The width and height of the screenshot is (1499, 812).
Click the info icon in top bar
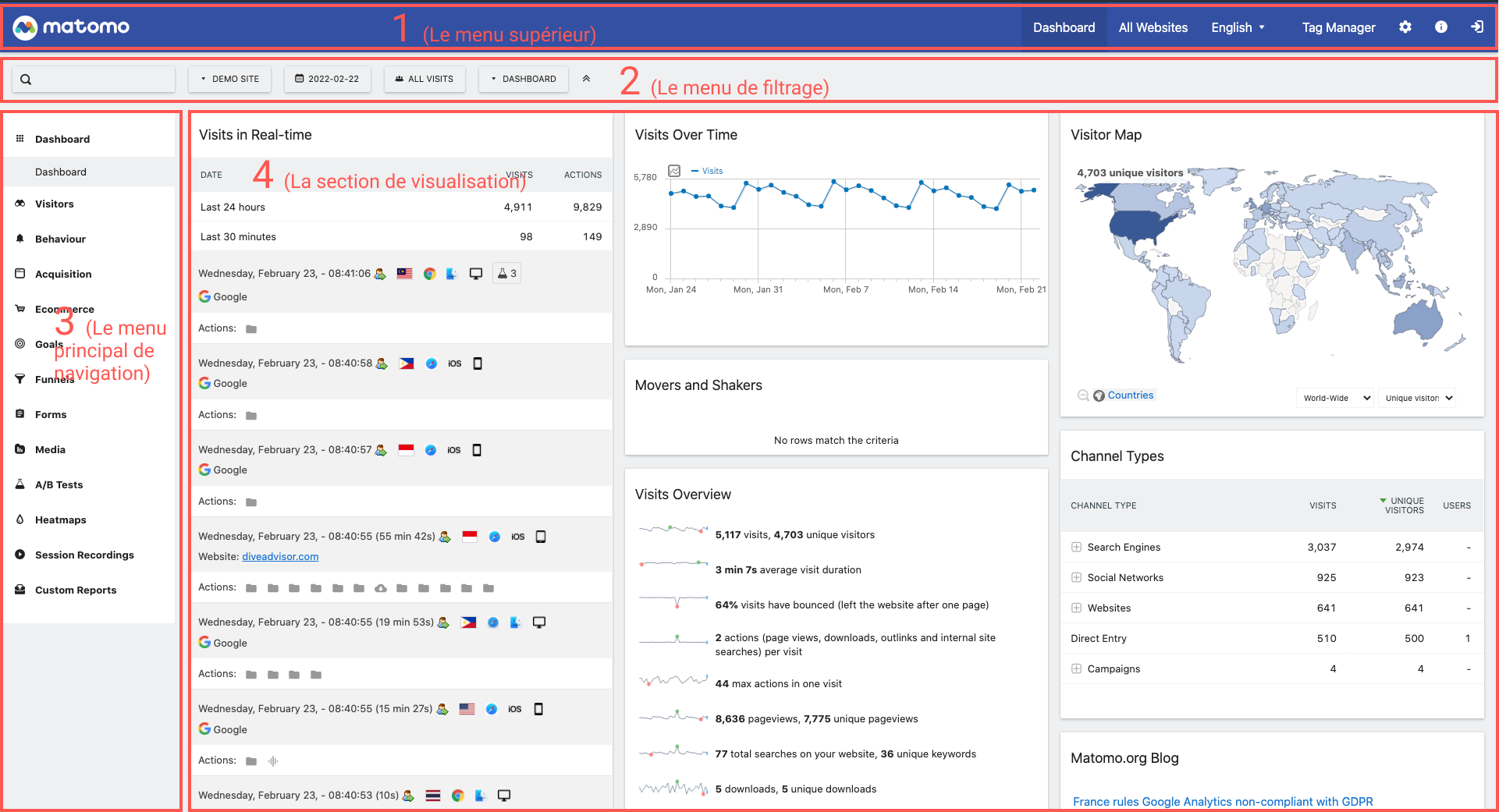tap(1441, 27)
